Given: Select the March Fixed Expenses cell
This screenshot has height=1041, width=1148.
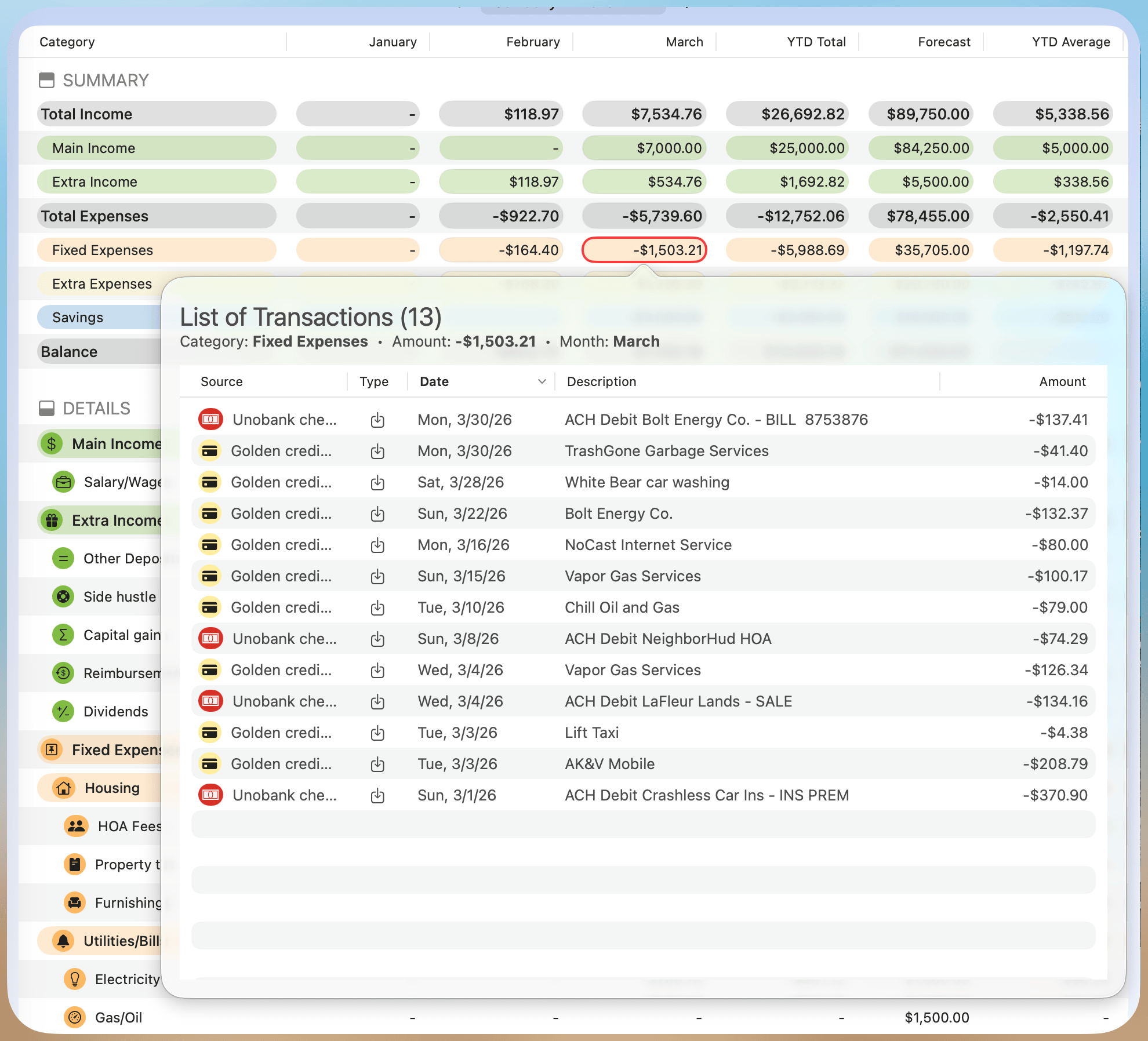Looking at the screenshot, I should (644, 250).
